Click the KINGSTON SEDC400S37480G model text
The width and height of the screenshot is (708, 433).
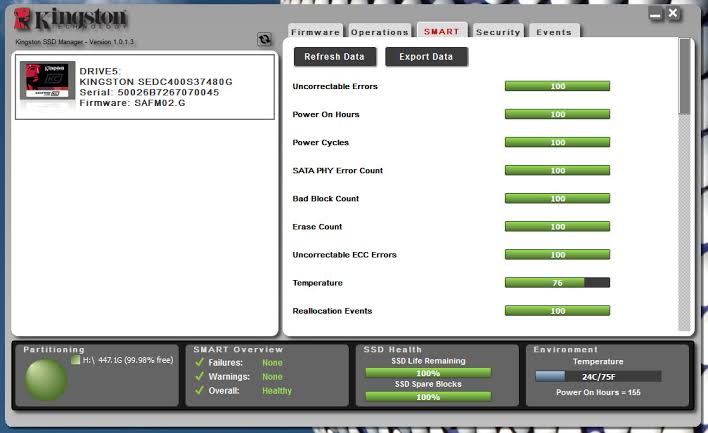click(156, 82)
